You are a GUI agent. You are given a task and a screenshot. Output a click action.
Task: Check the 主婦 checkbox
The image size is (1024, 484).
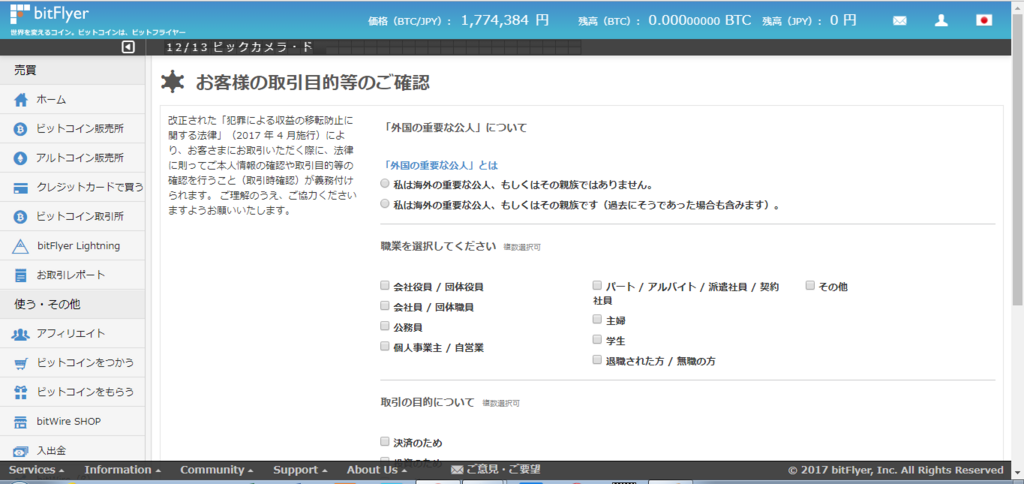pyautogui.click(x=597, y=319)
